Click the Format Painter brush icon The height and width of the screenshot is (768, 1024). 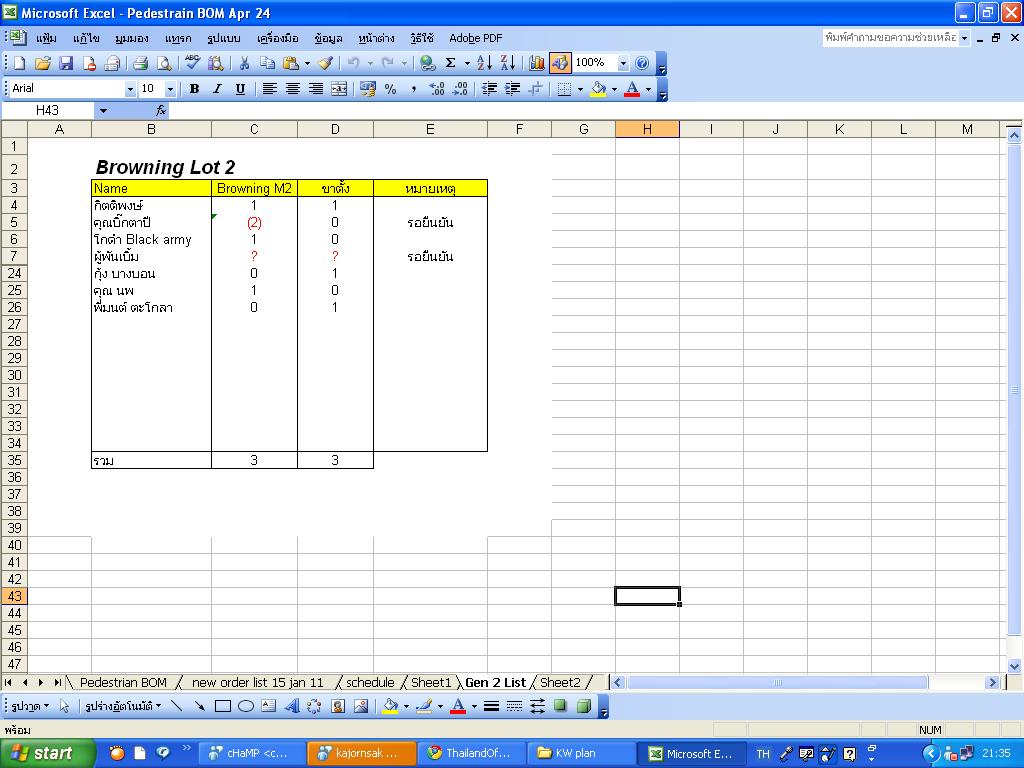(x=325, y=63)
